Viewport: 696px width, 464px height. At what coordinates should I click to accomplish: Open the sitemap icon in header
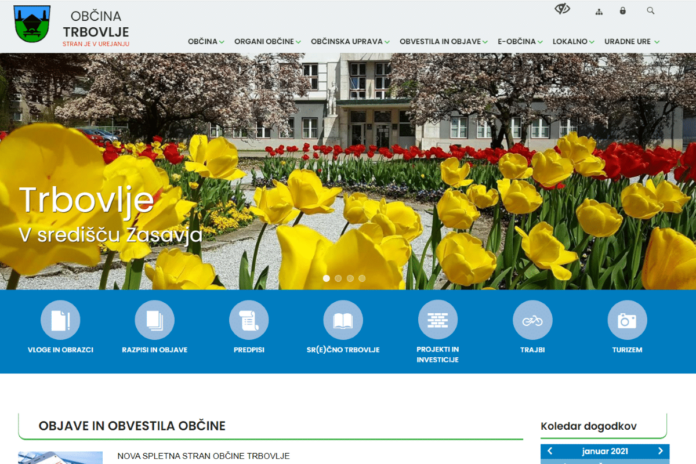click(599, 12)
